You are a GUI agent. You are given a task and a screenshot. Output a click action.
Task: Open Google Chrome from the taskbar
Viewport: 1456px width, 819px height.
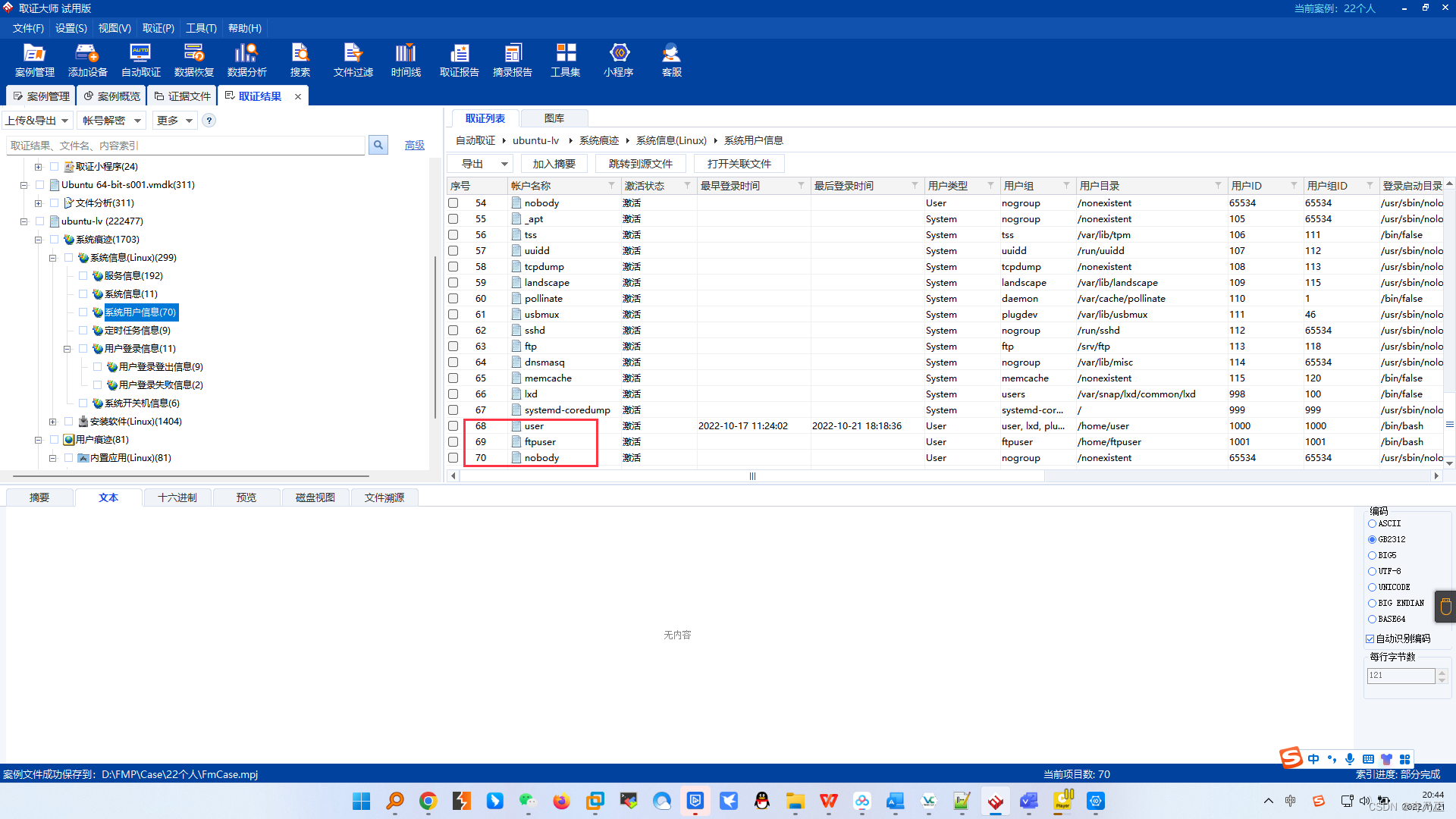point(428,801)
